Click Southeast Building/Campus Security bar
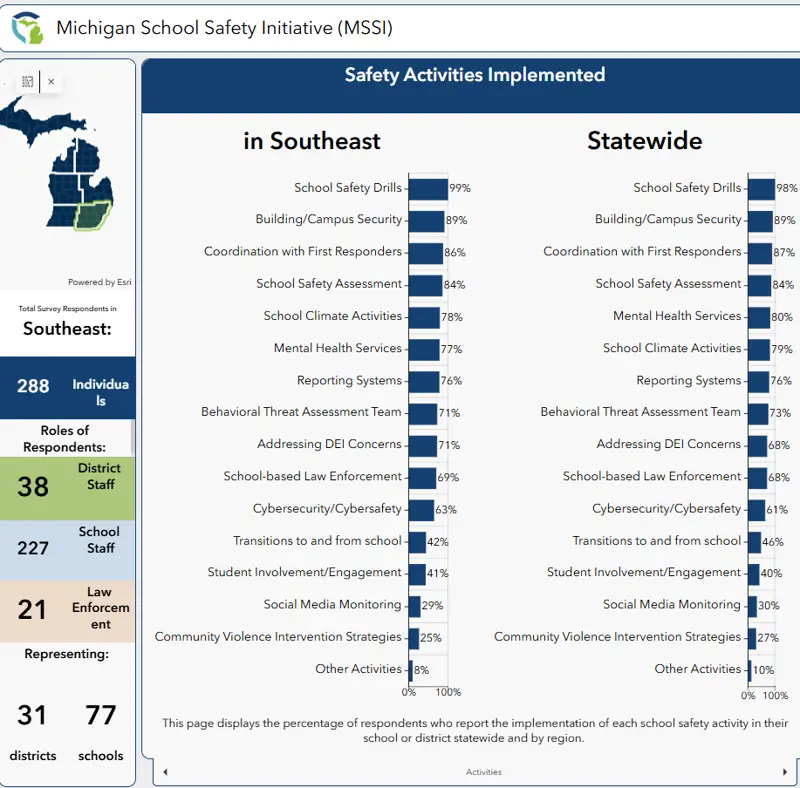 tap(426, 220)
